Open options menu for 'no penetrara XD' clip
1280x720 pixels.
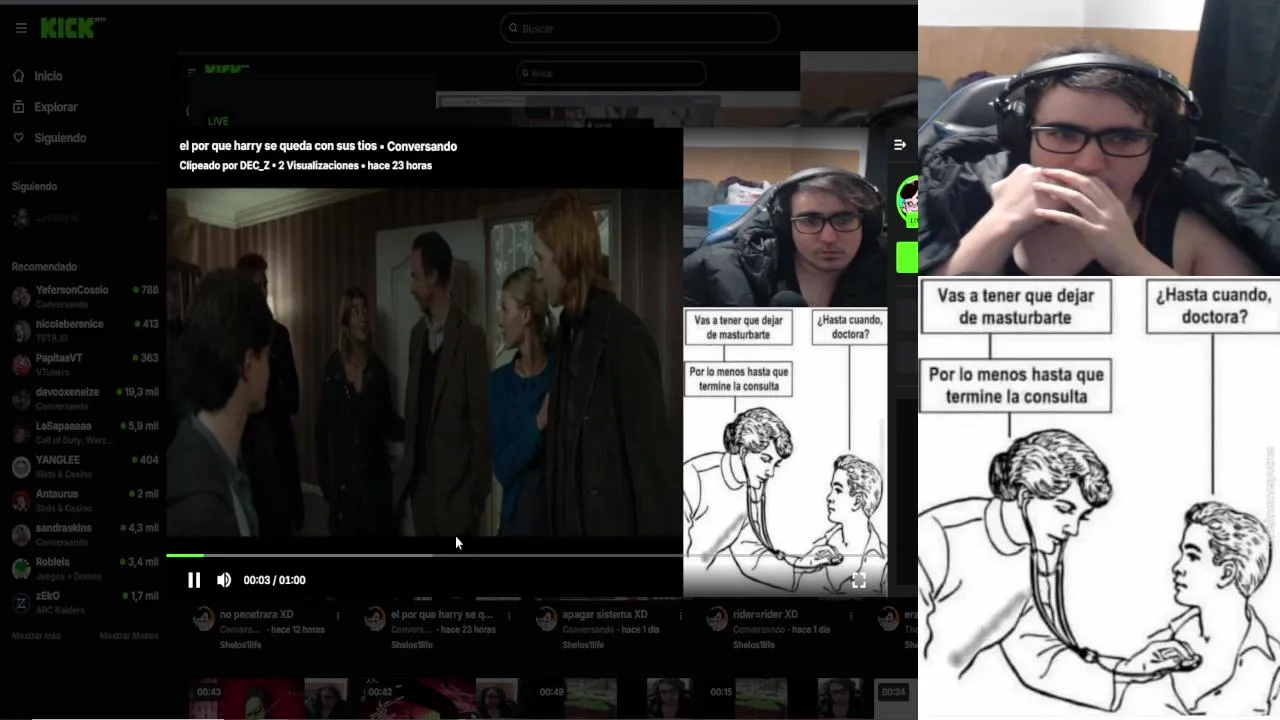(x=337, y=615)
